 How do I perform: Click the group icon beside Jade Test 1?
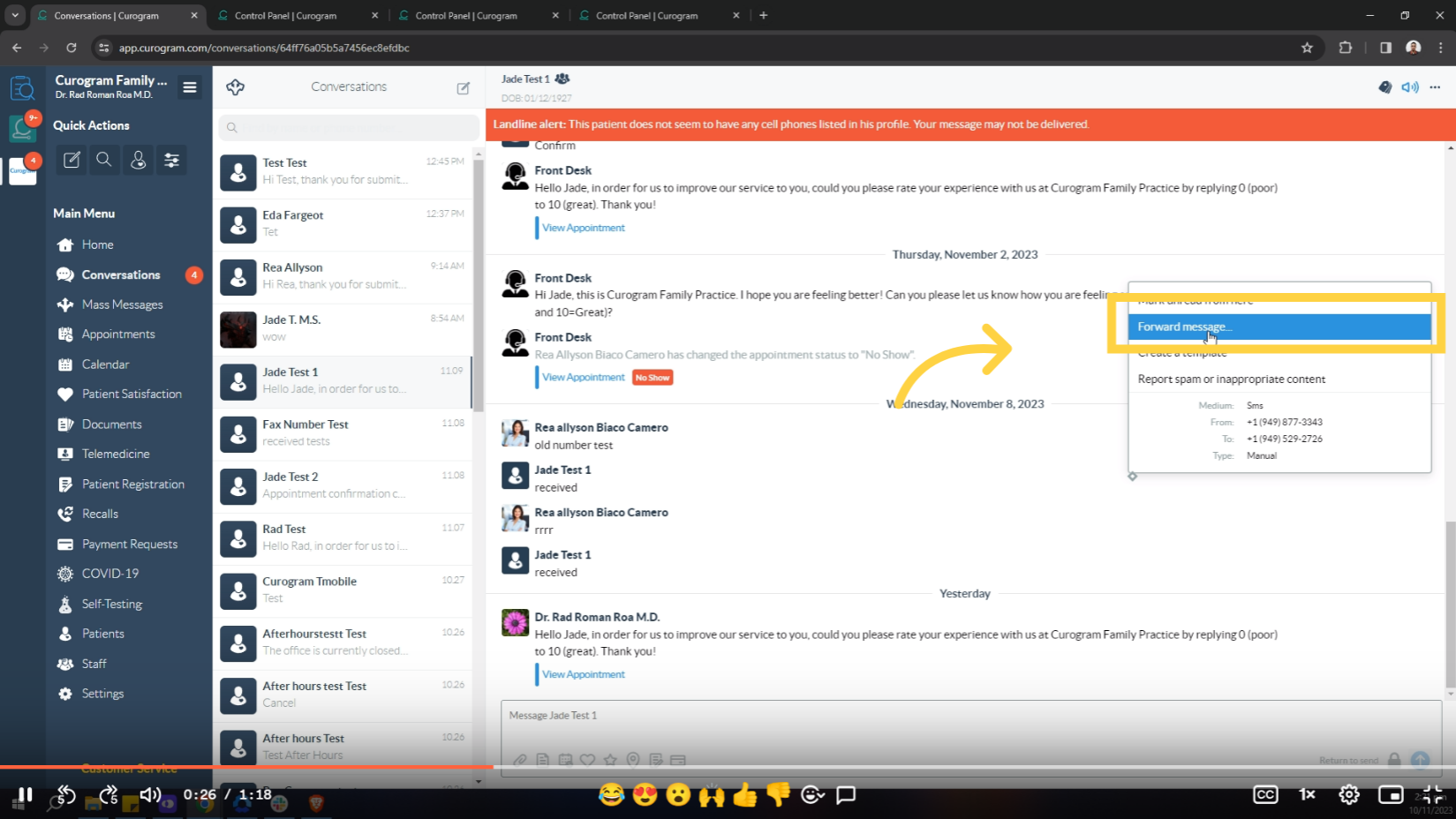click(562, 79)
